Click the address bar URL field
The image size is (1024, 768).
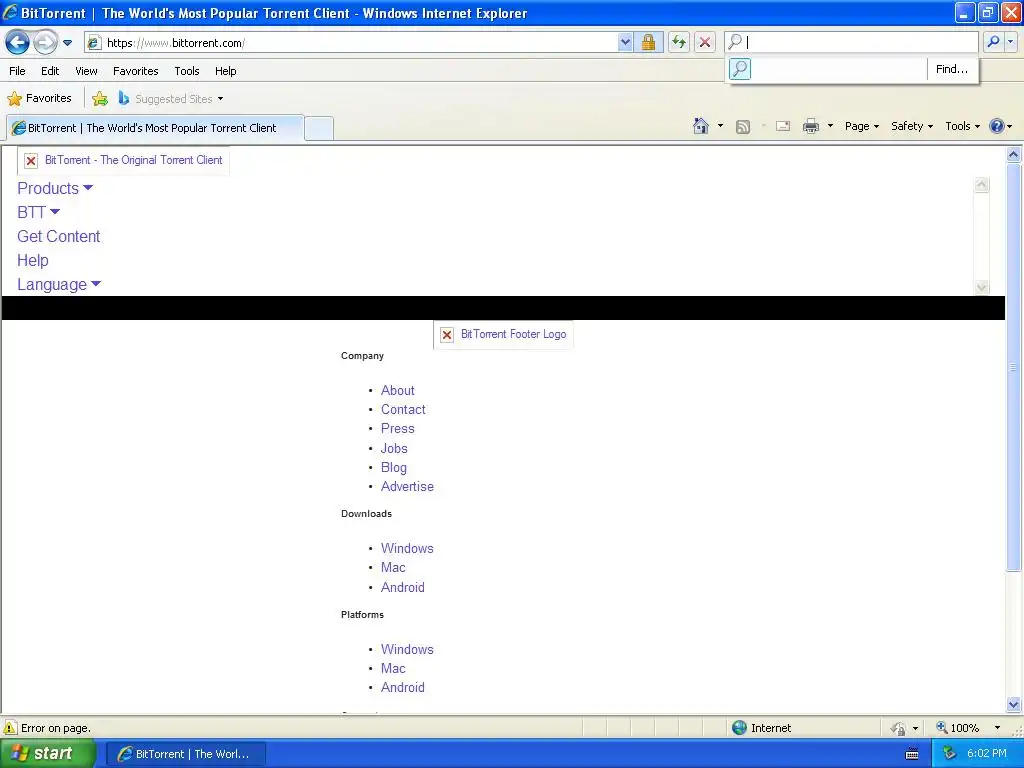pos(351,43)
